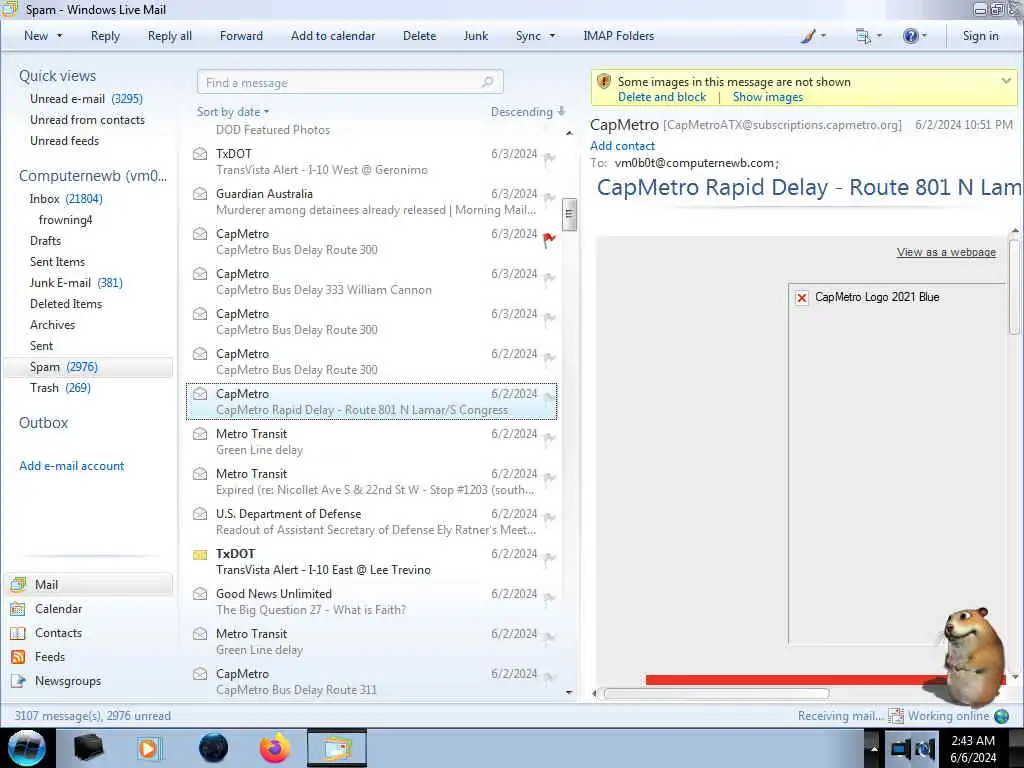This screenshot has width=1024, height=768.
Task: Click Reply all in the toolbar
Action: 170,36
